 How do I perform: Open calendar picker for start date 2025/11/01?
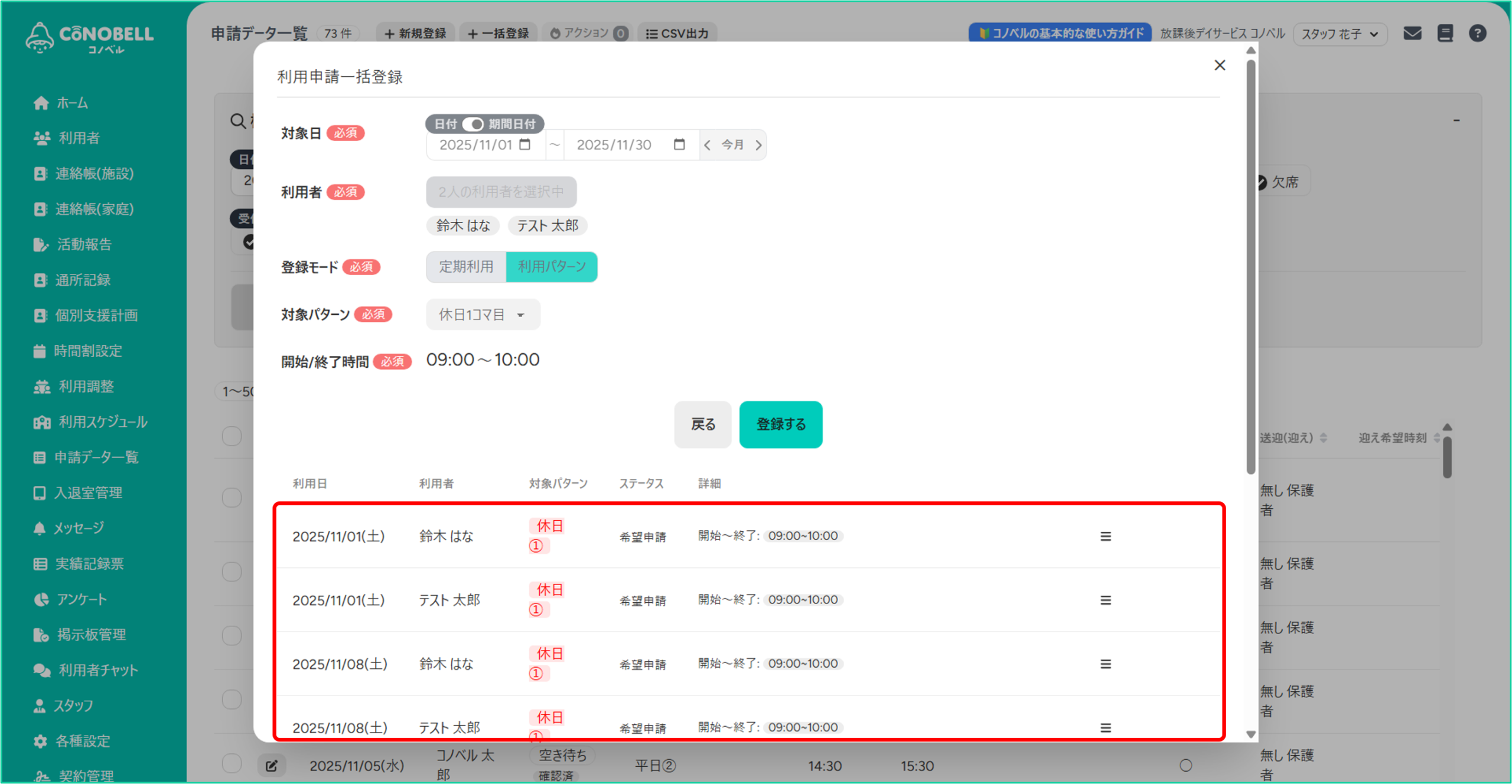(524, 145)
